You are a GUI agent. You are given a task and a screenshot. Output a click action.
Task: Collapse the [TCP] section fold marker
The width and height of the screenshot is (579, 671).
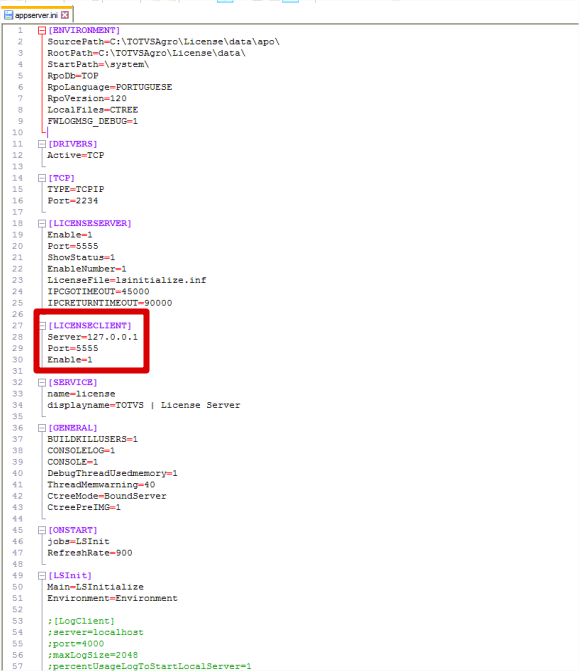point(42,178)
